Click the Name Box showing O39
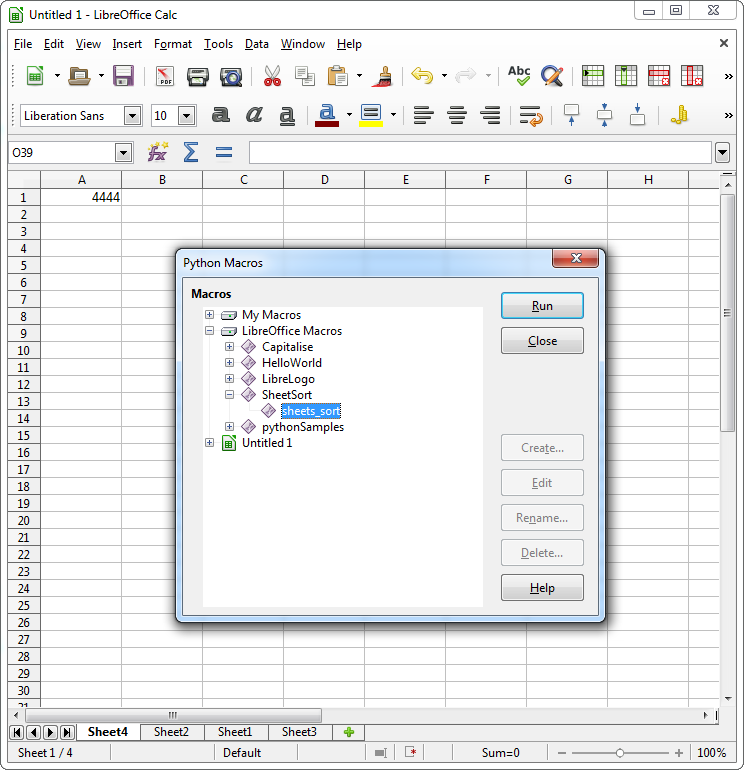The image size is (744, 770). pyautogui.click(x=62, y=153)
